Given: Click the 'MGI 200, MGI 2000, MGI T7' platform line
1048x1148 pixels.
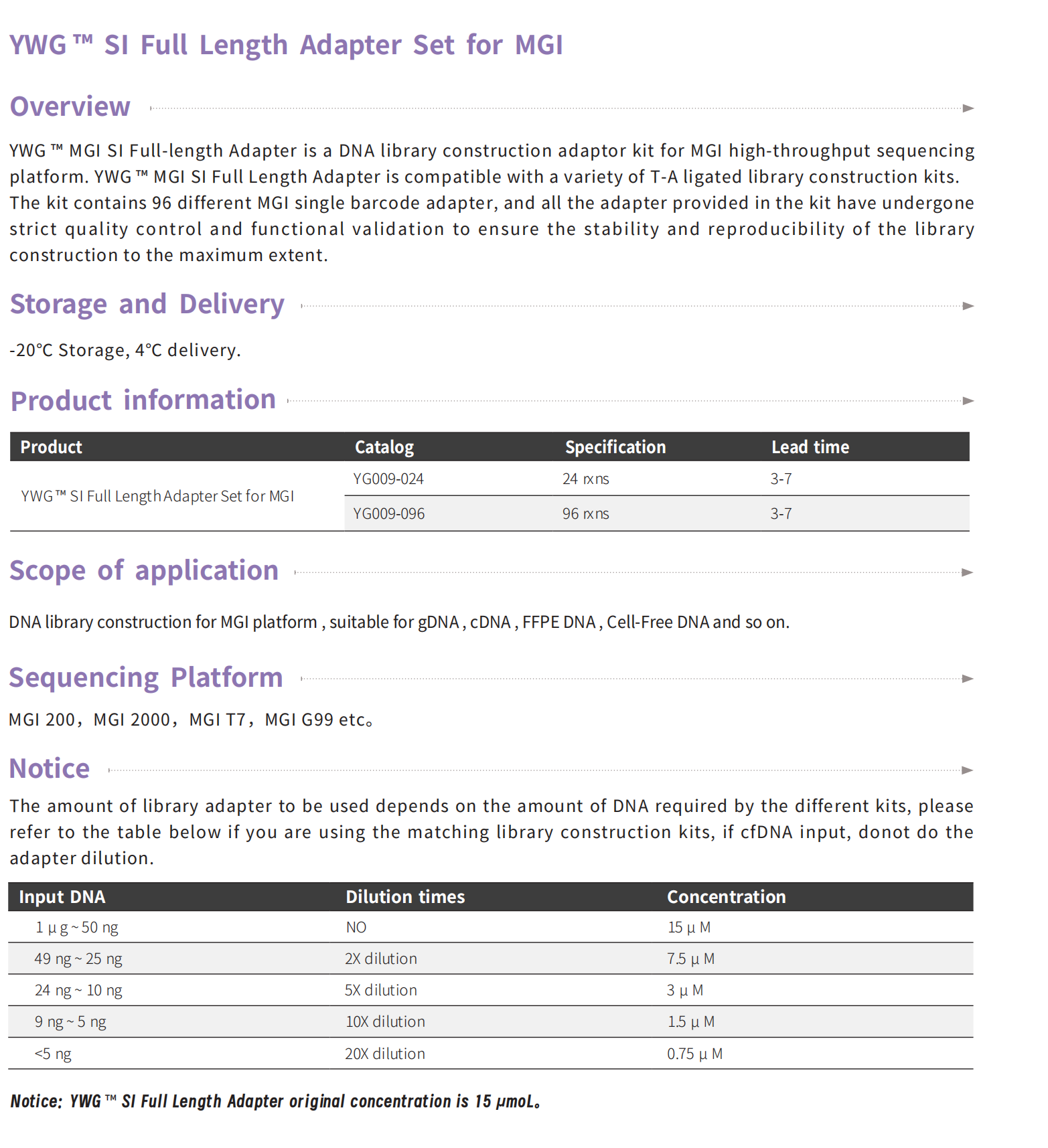Looking at the screenshot, I should click(191, 720).
